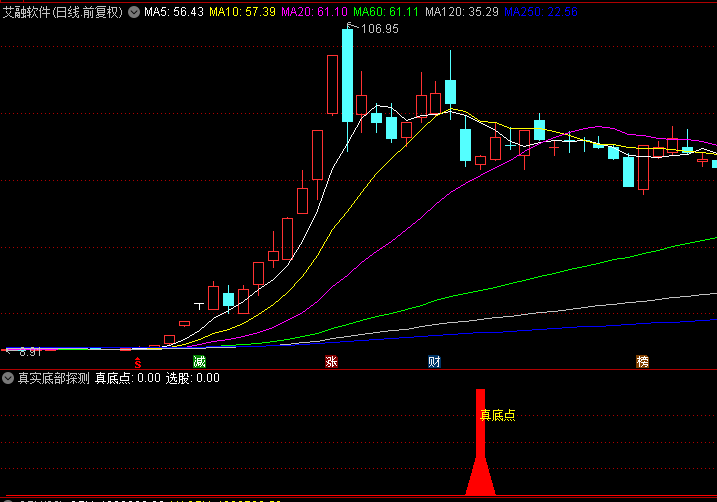Select the MA250: 22.56 label

click(x=541, y=12)
